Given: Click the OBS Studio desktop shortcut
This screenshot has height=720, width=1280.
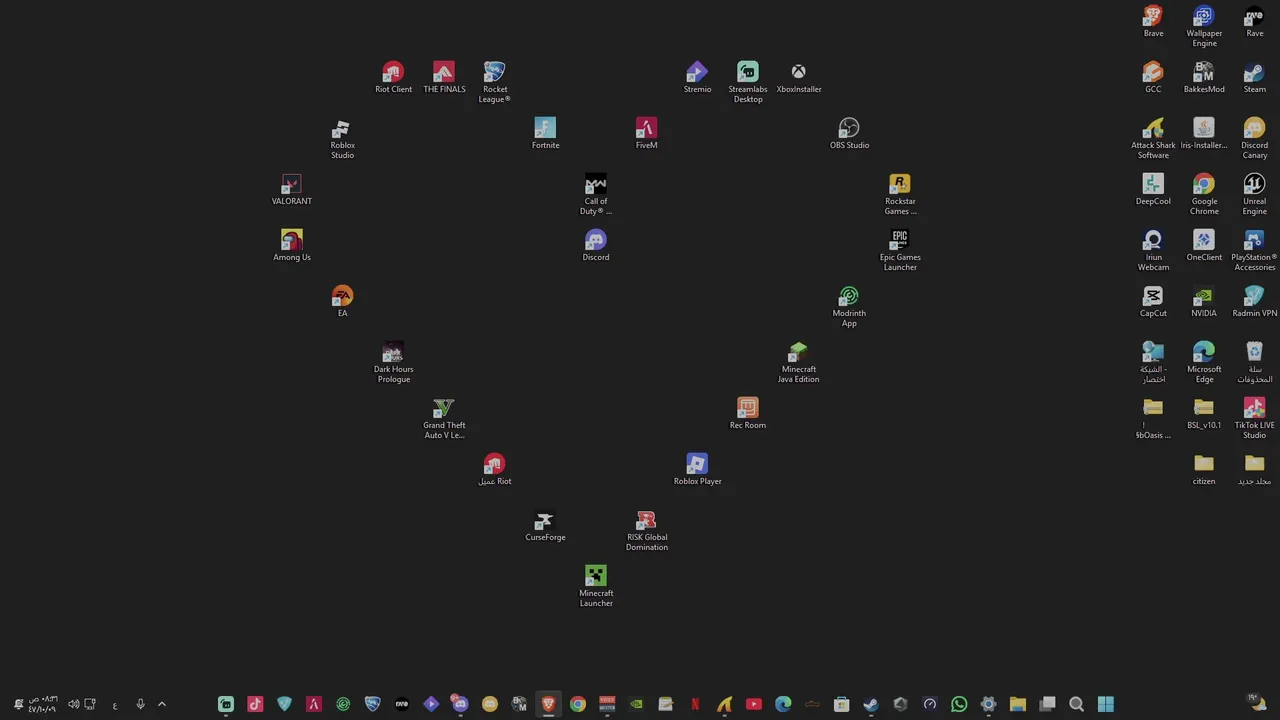Looking at the screenshot, I should (x=849, y=133).
